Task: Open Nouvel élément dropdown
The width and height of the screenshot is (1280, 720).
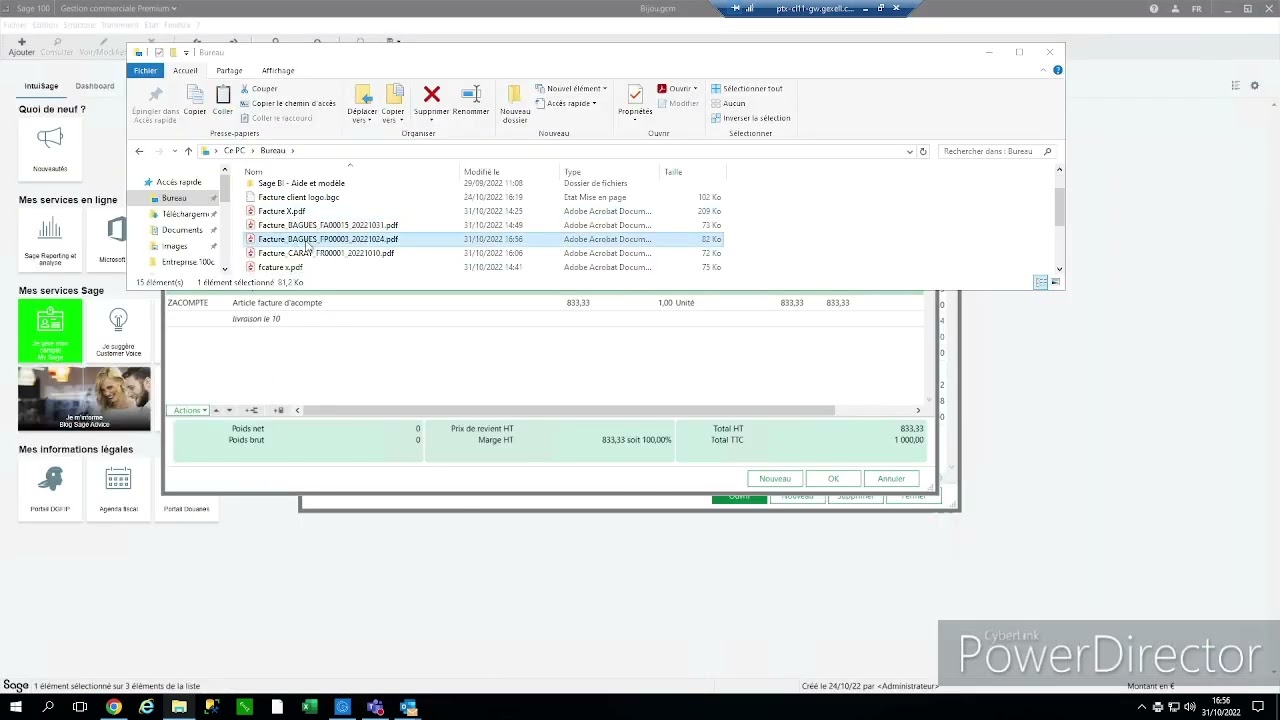Action: point(571,89)
